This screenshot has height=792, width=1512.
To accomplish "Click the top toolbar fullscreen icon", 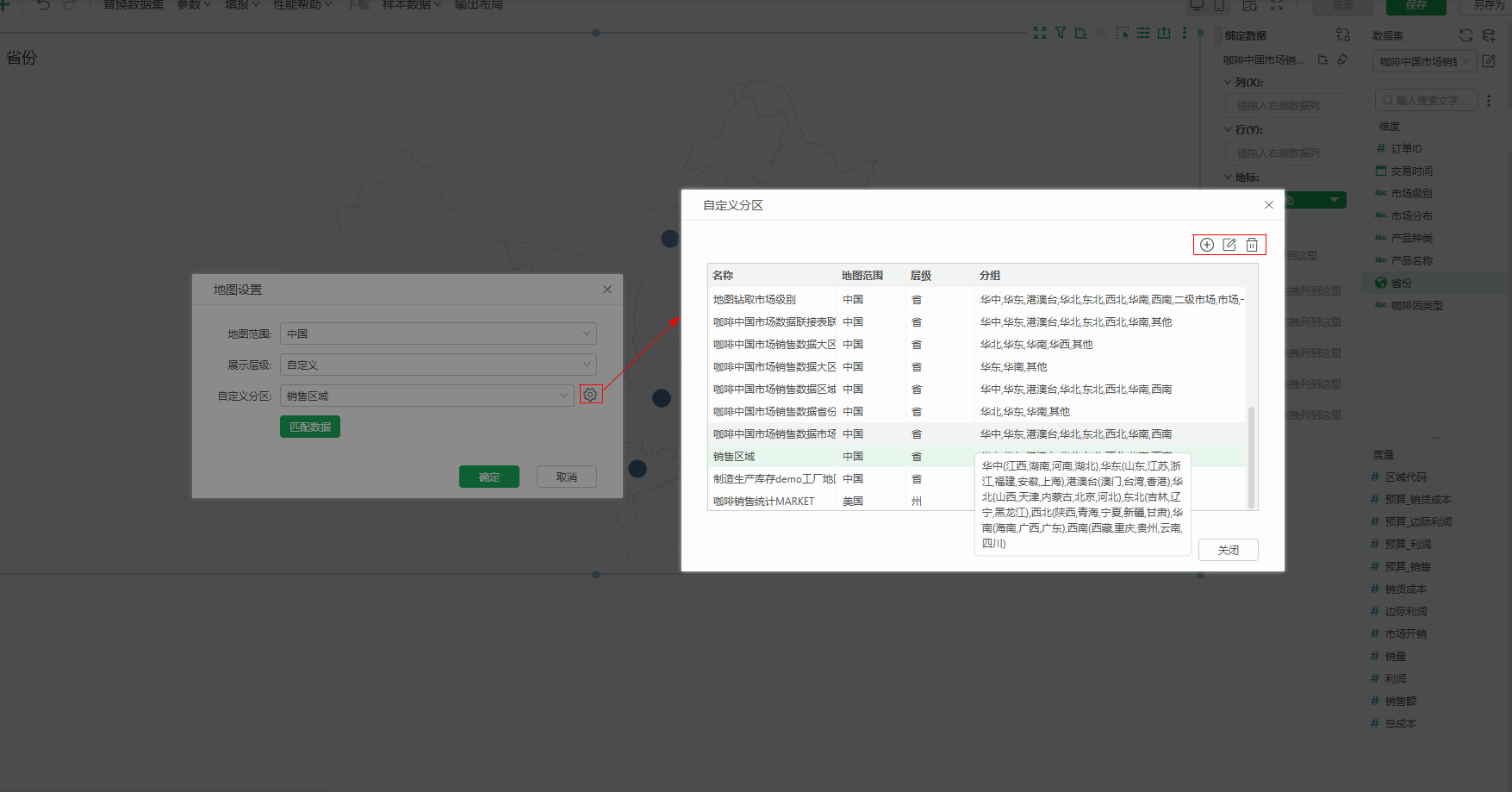I will click(1277, 5).
